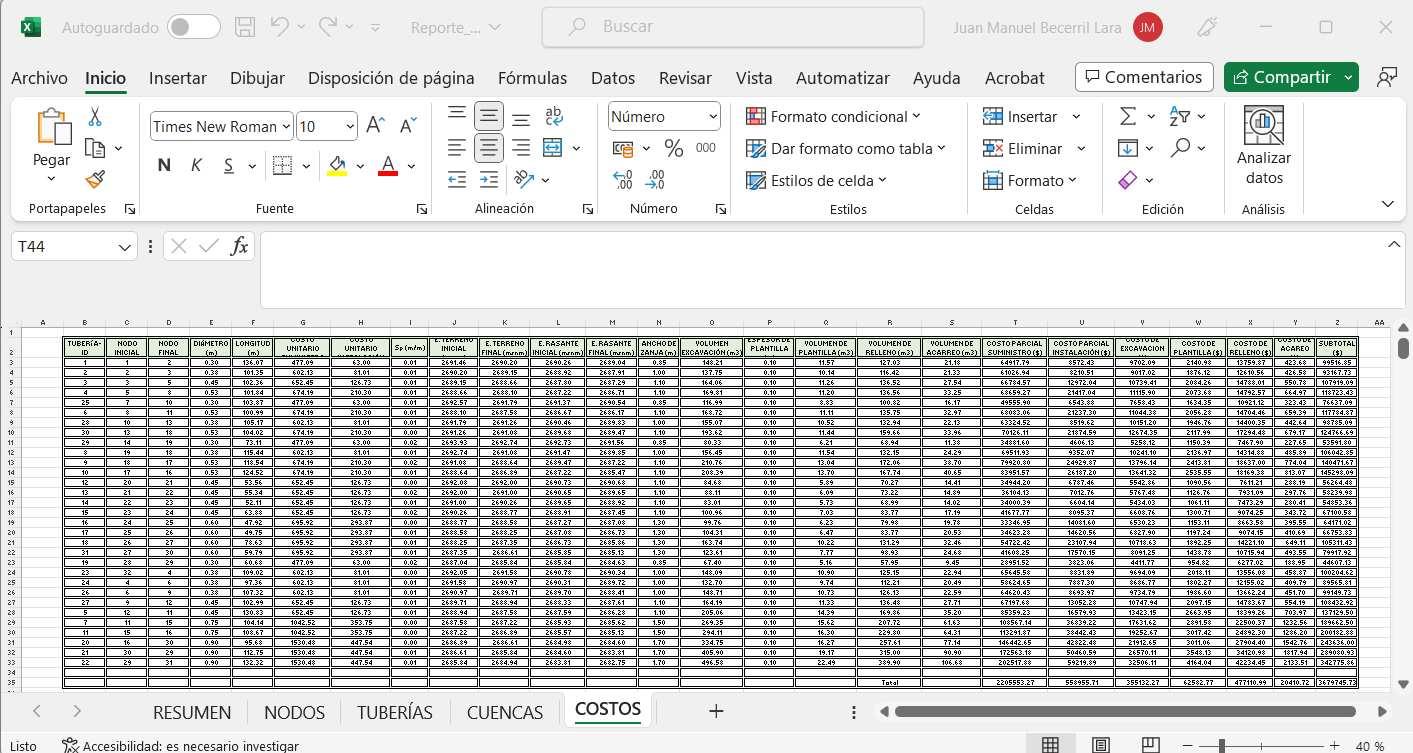Click the Merge and Center icon
The image size is (1413, 753).
553,149
